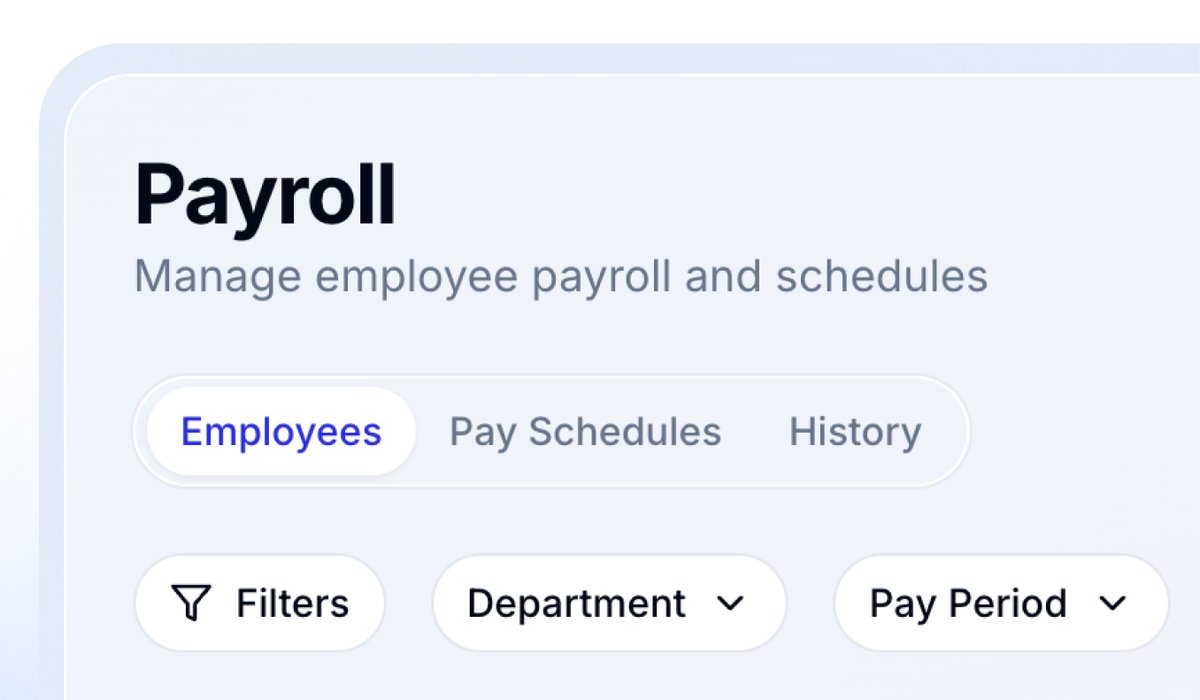
Task: Click the funnel icon beside Filters
Action: (x=190, y=603)
